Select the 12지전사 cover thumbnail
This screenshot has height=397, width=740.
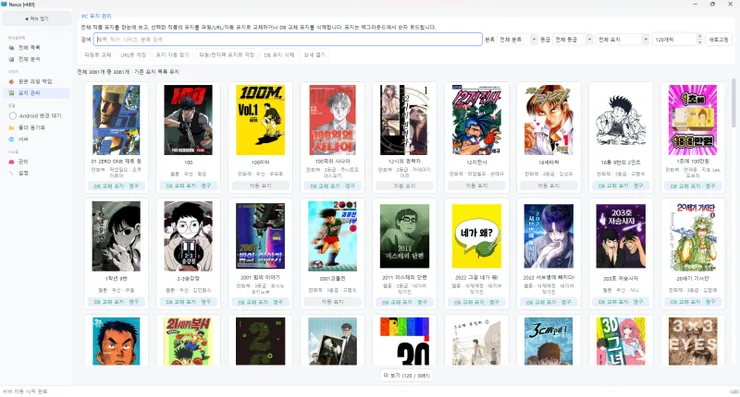477,120
